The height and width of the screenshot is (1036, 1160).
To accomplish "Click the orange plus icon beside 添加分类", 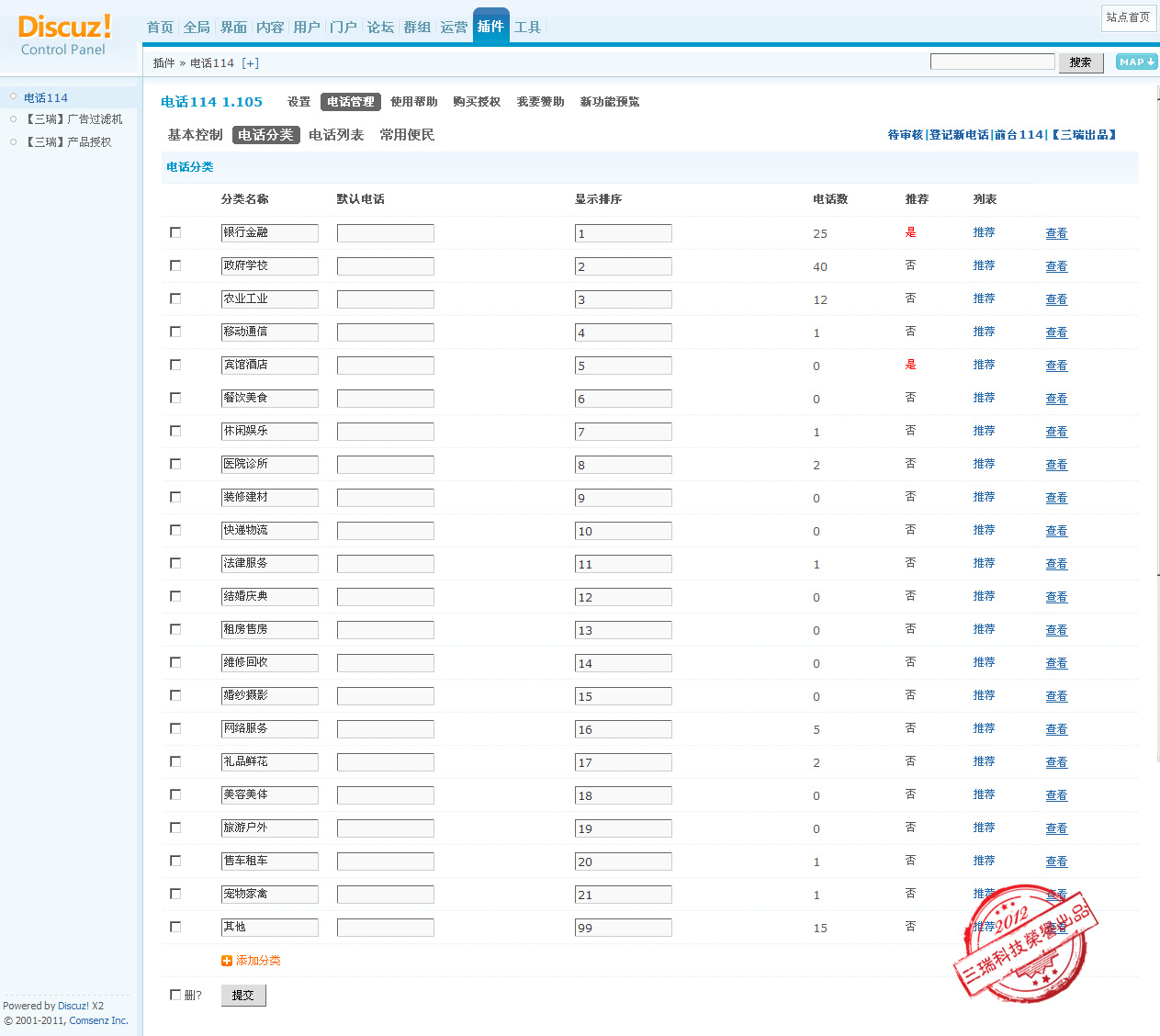I will click(x=227, y=961).
